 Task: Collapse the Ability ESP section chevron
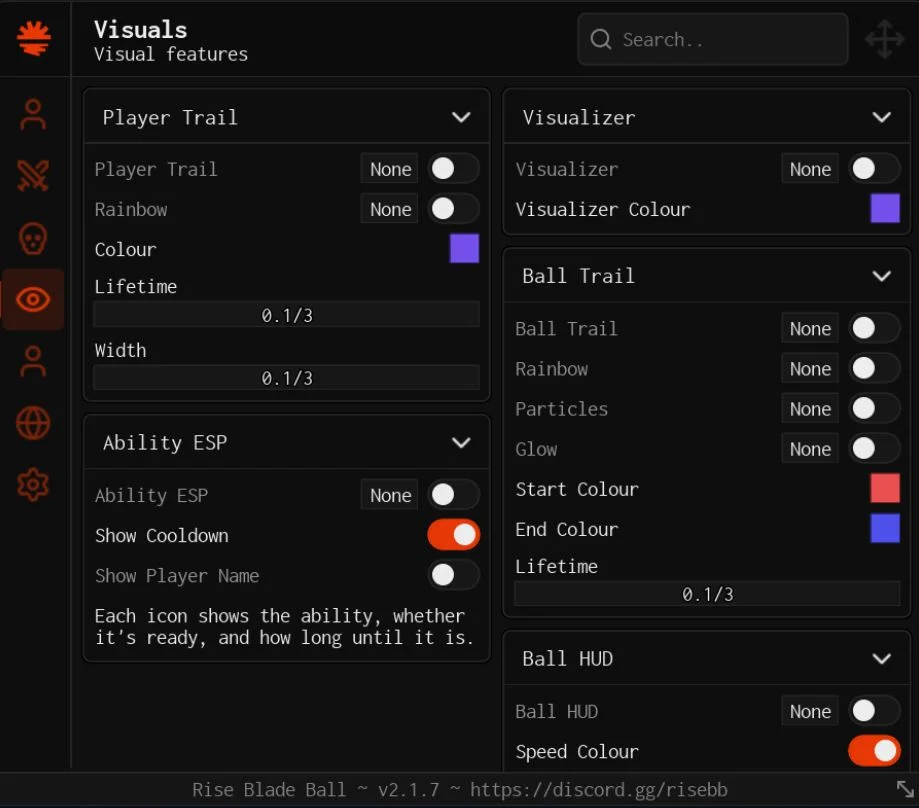[x=461, y=442]
